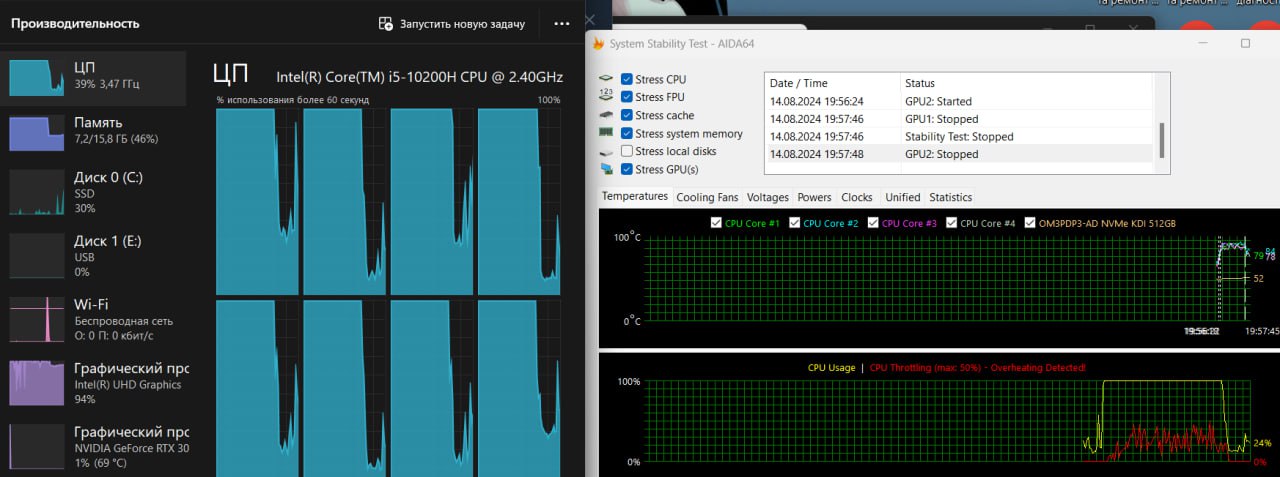Select the NVIDIA GeForce RTX graph thumbnail
Screen dimensions: 1280x477
37,446
